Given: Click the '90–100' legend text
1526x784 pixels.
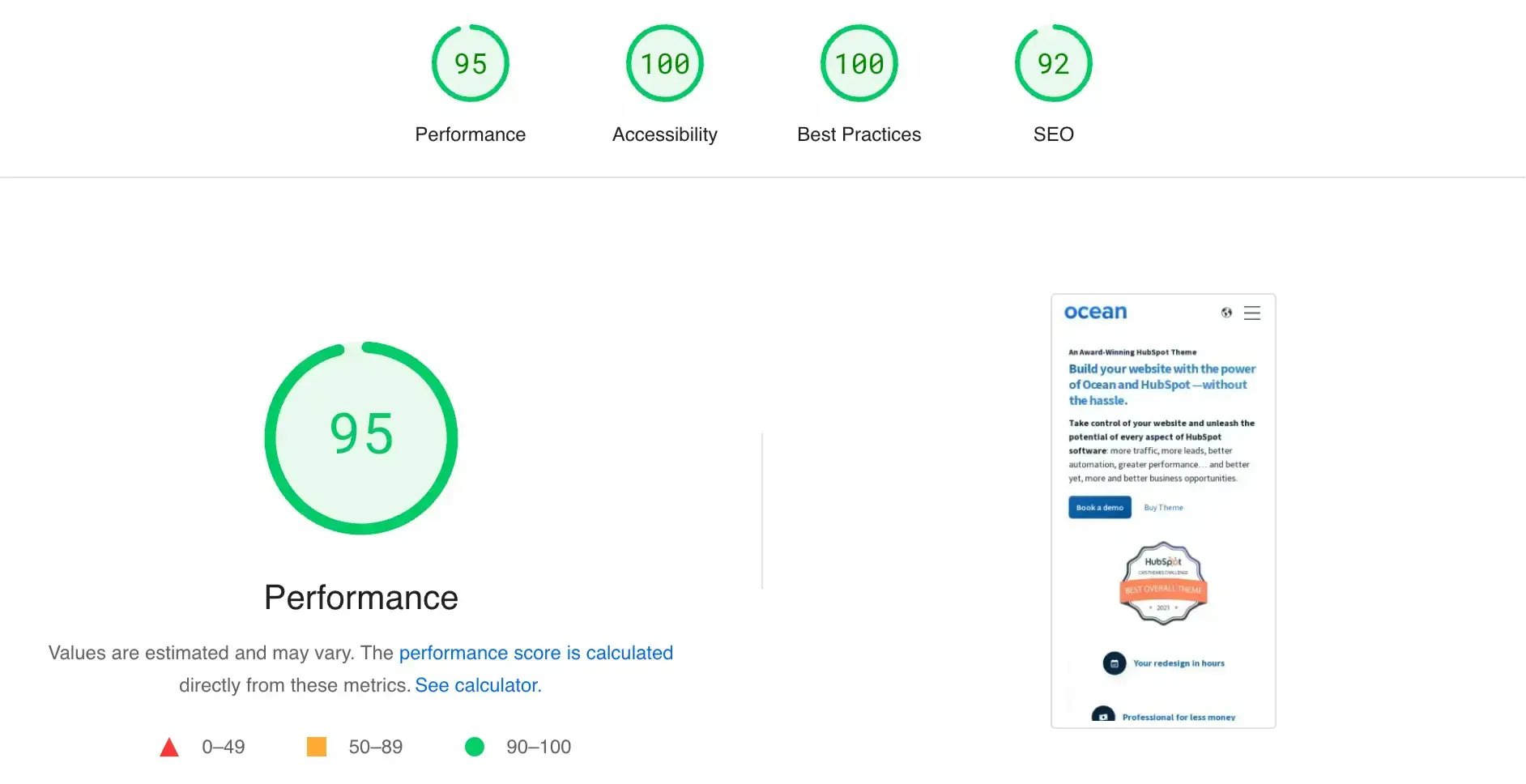Looking at the screenshot, I should click(539, 747).
